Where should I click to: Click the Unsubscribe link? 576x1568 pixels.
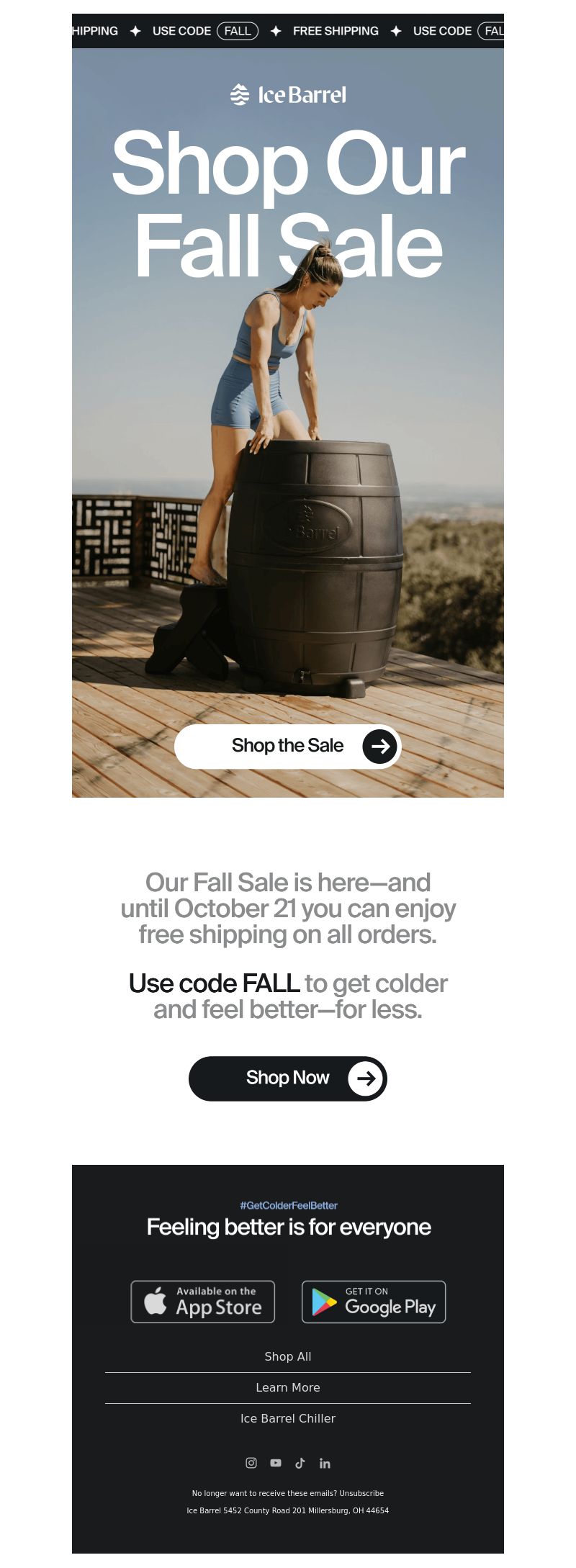[x=361, y=1493]
